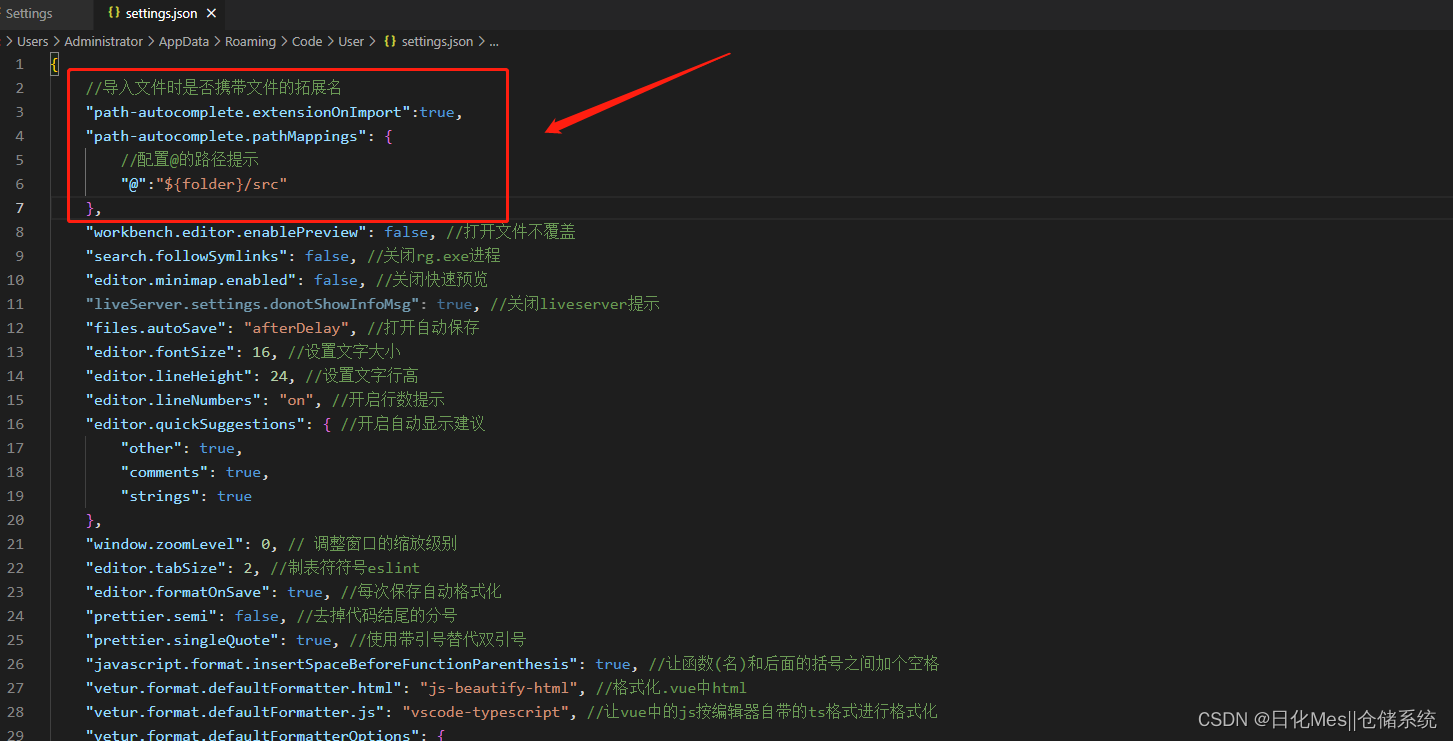Click the "js-beautify-html" value

coord(498,688)
